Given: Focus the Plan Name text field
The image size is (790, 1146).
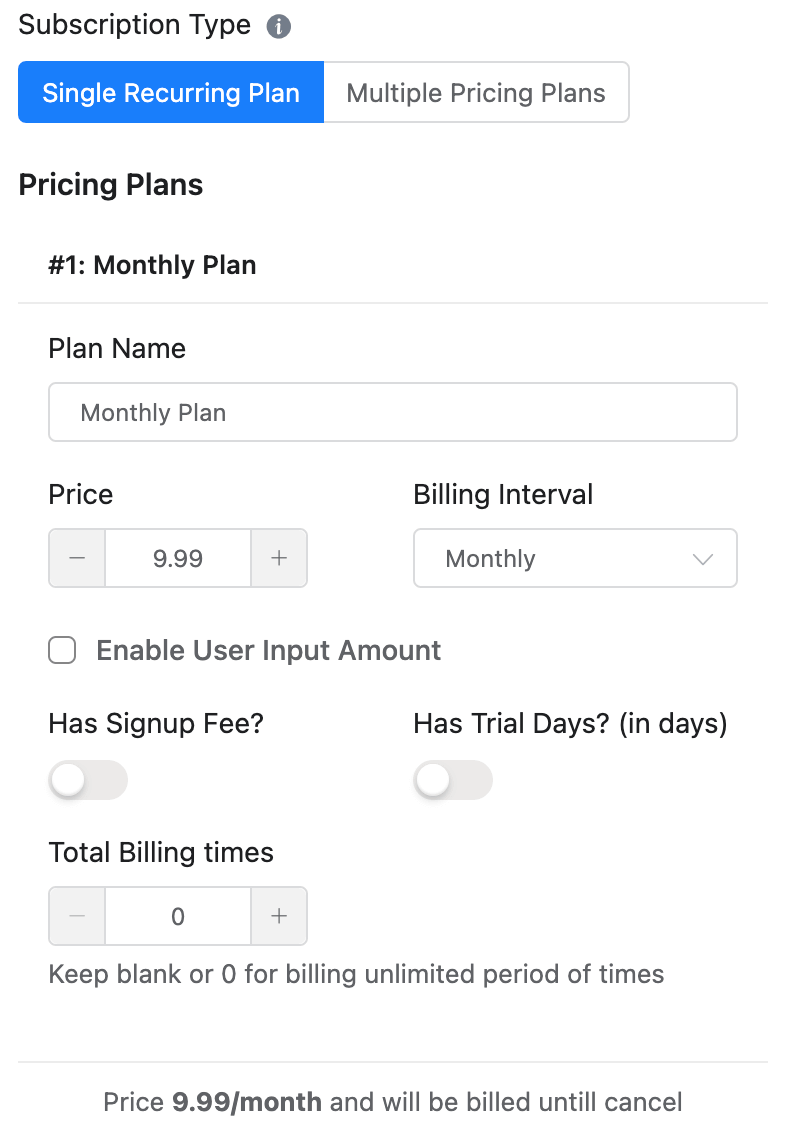Looking at the screenshot, I should 392,412.
